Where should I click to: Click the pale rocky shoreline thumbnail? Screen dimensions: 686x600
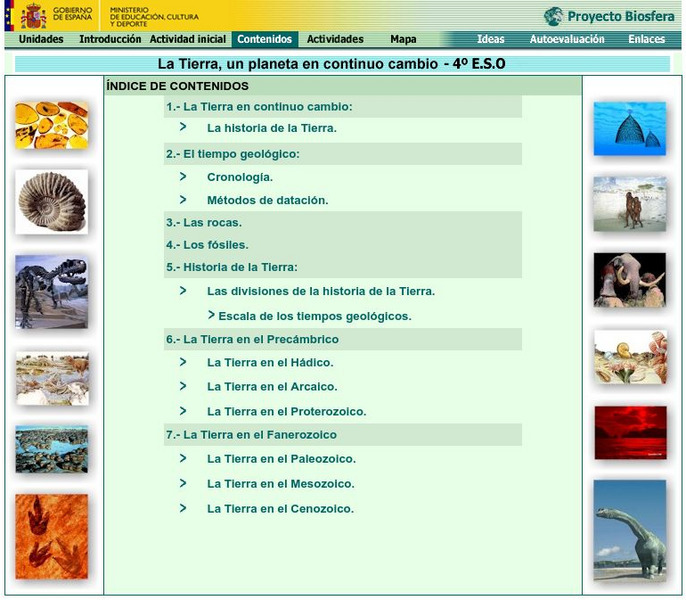(x=52, y=379)
